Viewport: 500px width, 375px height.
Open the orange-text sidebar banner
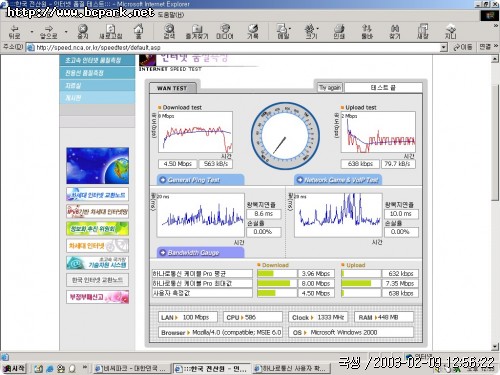click(x=97, y=246)
